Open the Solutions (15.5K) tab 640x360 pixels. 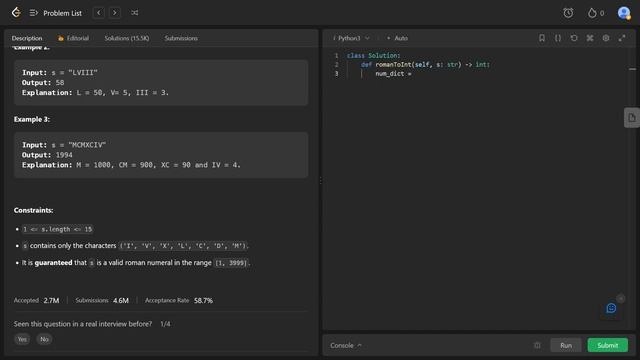tap(127, 38)
